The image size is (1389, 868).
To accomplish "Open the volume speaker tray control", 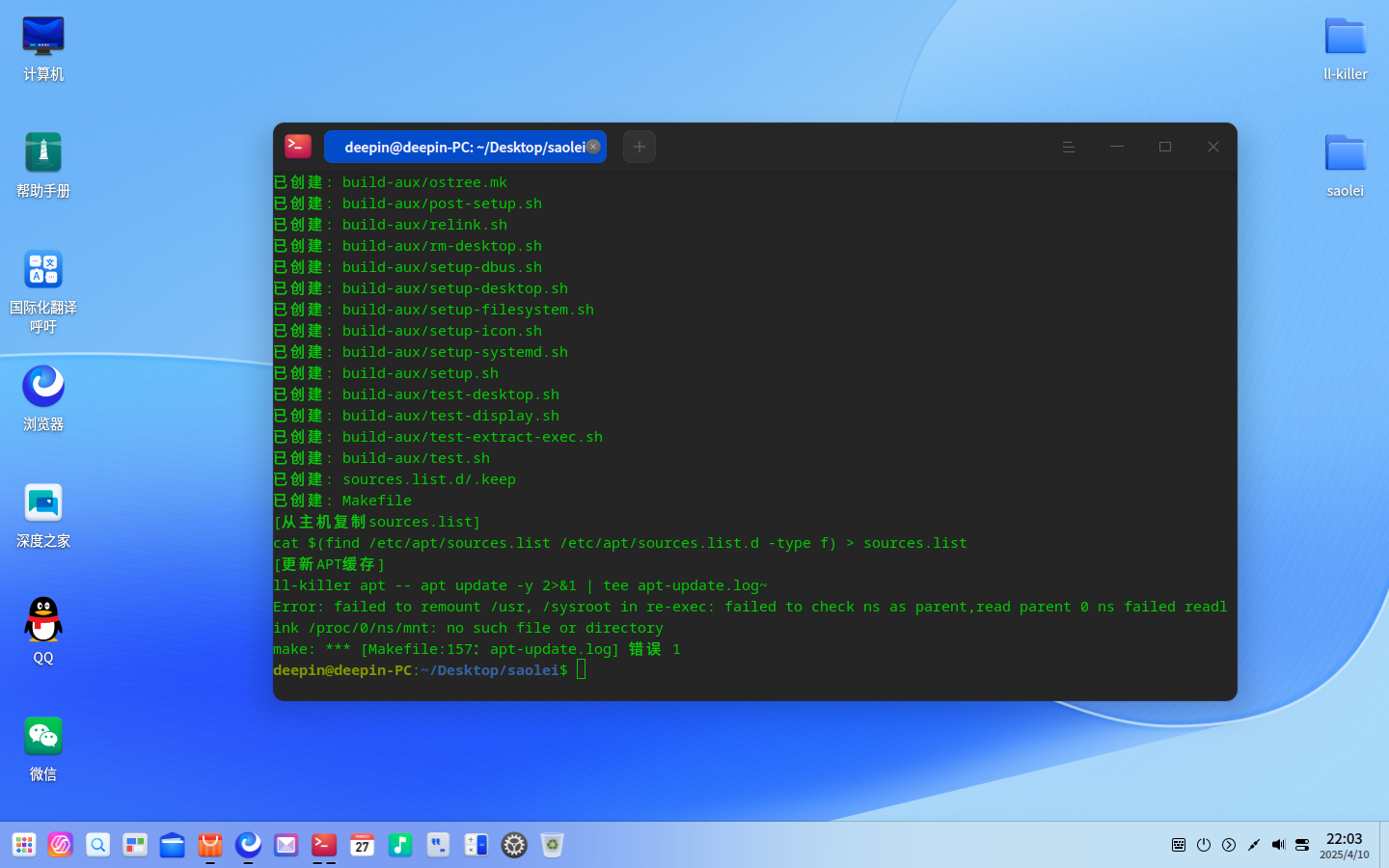I will coord(1278,845).
